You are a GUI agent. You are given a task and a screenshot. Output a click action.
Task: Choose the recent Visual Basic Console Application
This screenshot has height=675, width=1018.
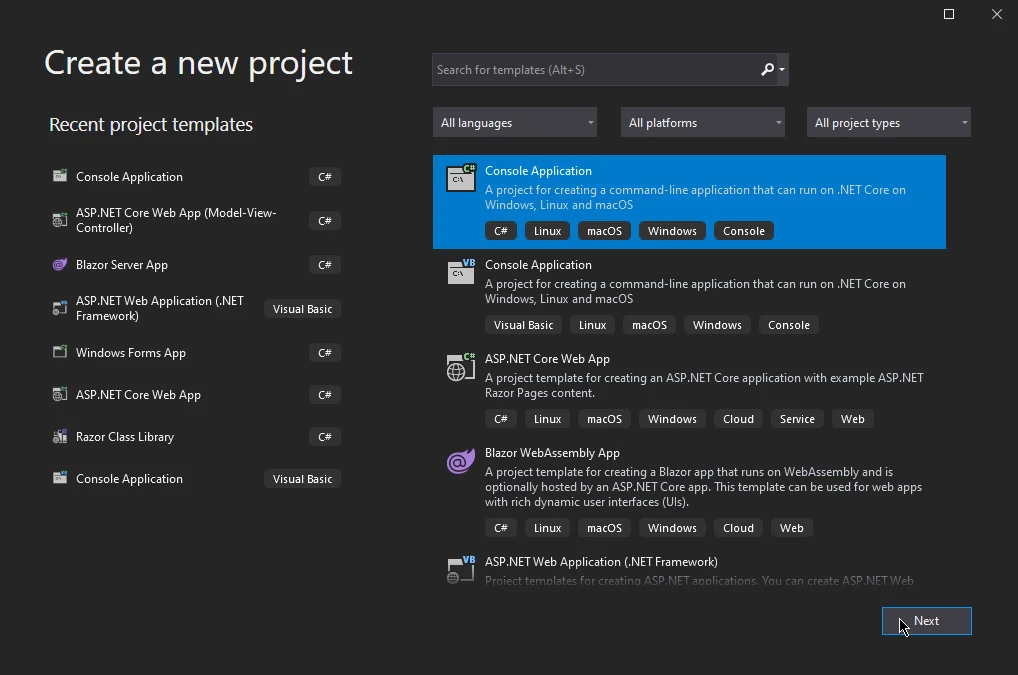coord(130,479)
